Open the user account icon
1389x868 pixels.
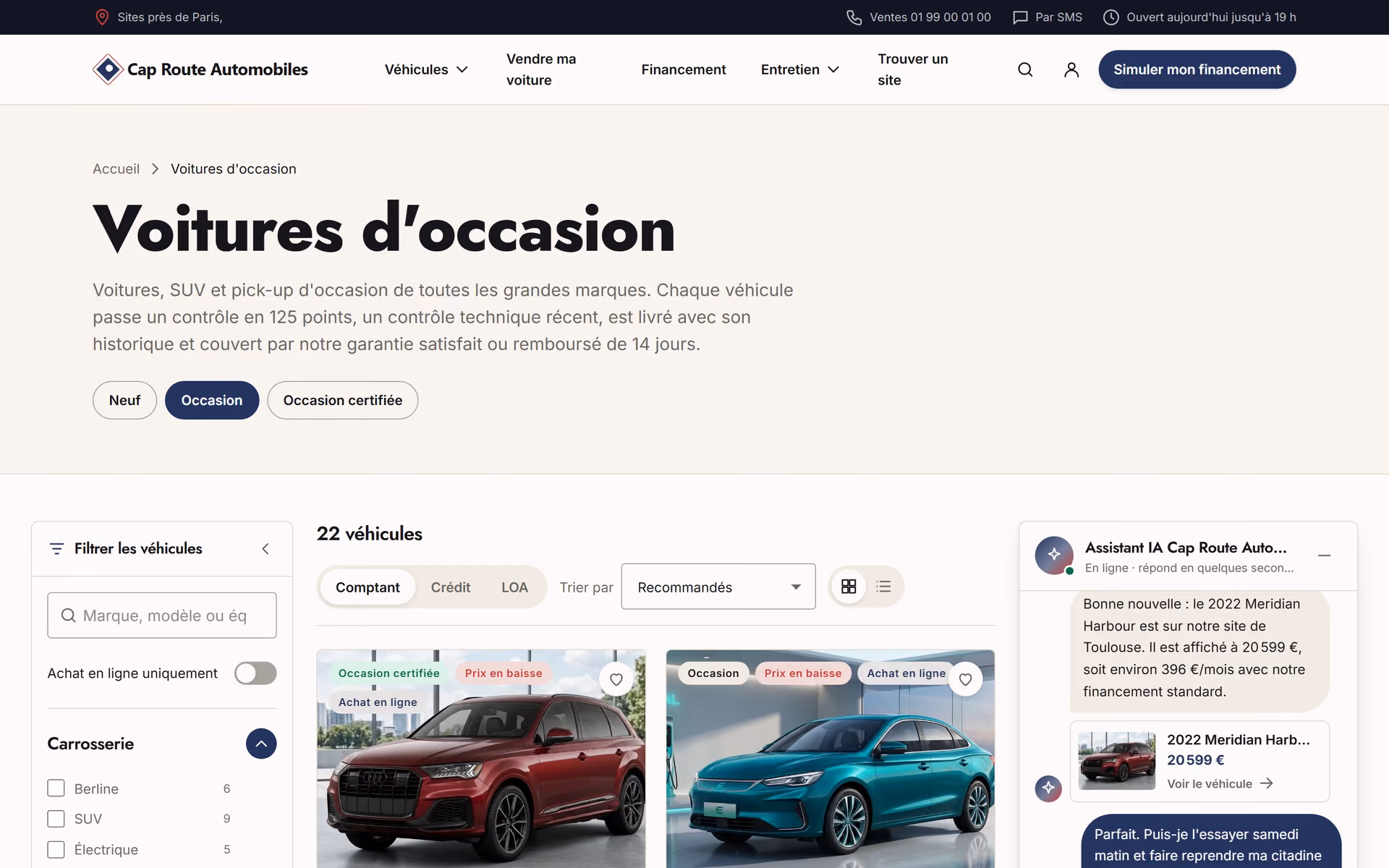click(1071, 69)
